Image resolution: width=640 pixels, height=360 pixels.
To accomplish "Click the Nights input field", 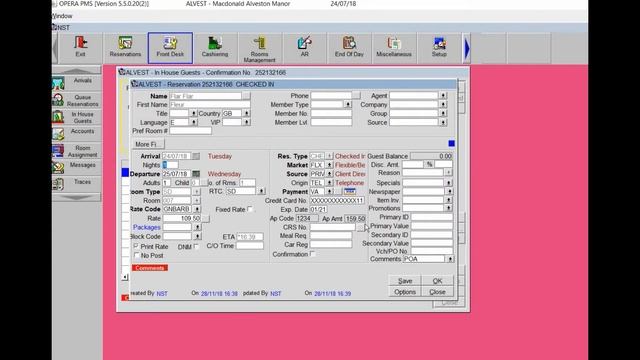I will coord(171,165).
